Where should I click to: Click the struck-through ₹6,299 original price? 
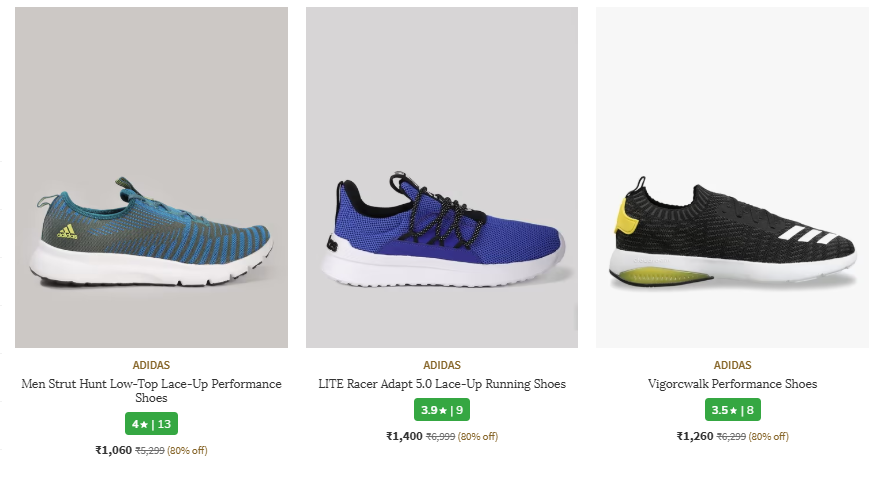(x=731, y=436)
